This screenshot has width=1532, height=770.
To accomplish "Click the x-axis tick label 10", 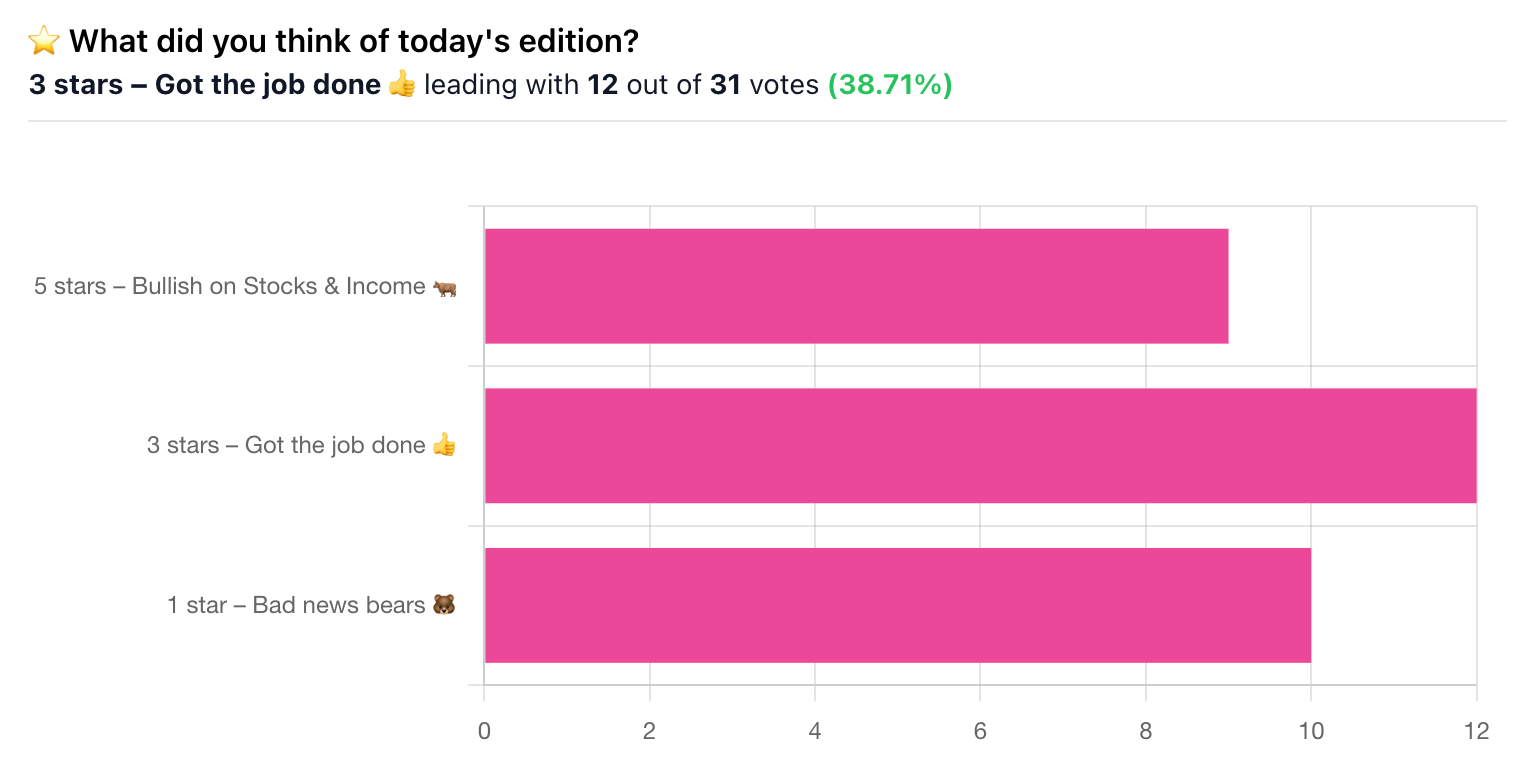I will (1311, 731).
